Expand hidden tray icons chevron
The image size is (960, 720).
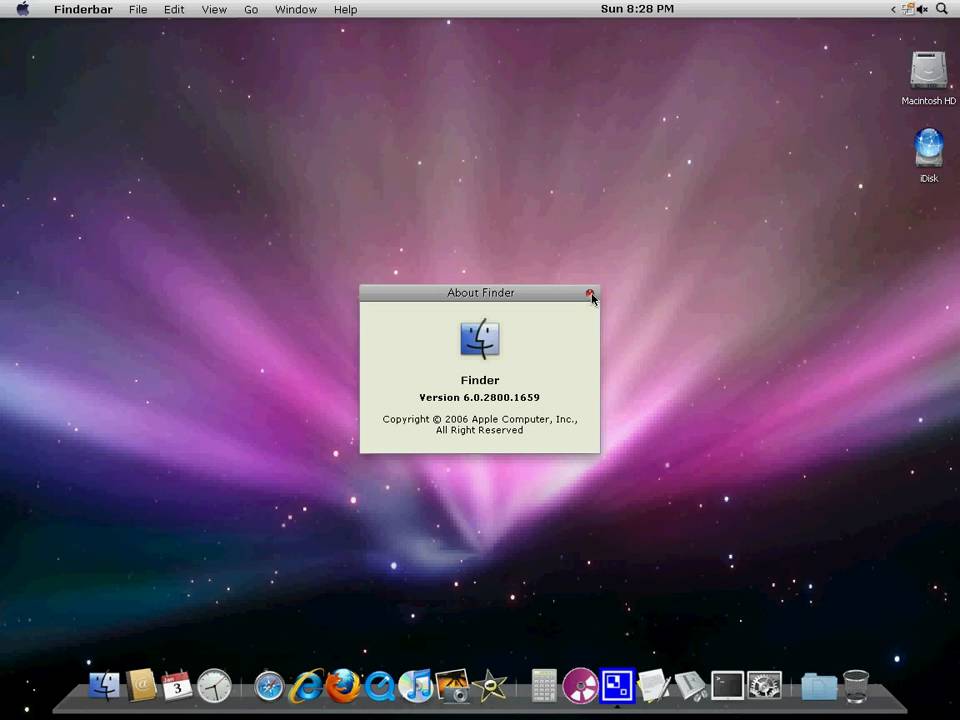pyautogui.click(x=893, y=9)
